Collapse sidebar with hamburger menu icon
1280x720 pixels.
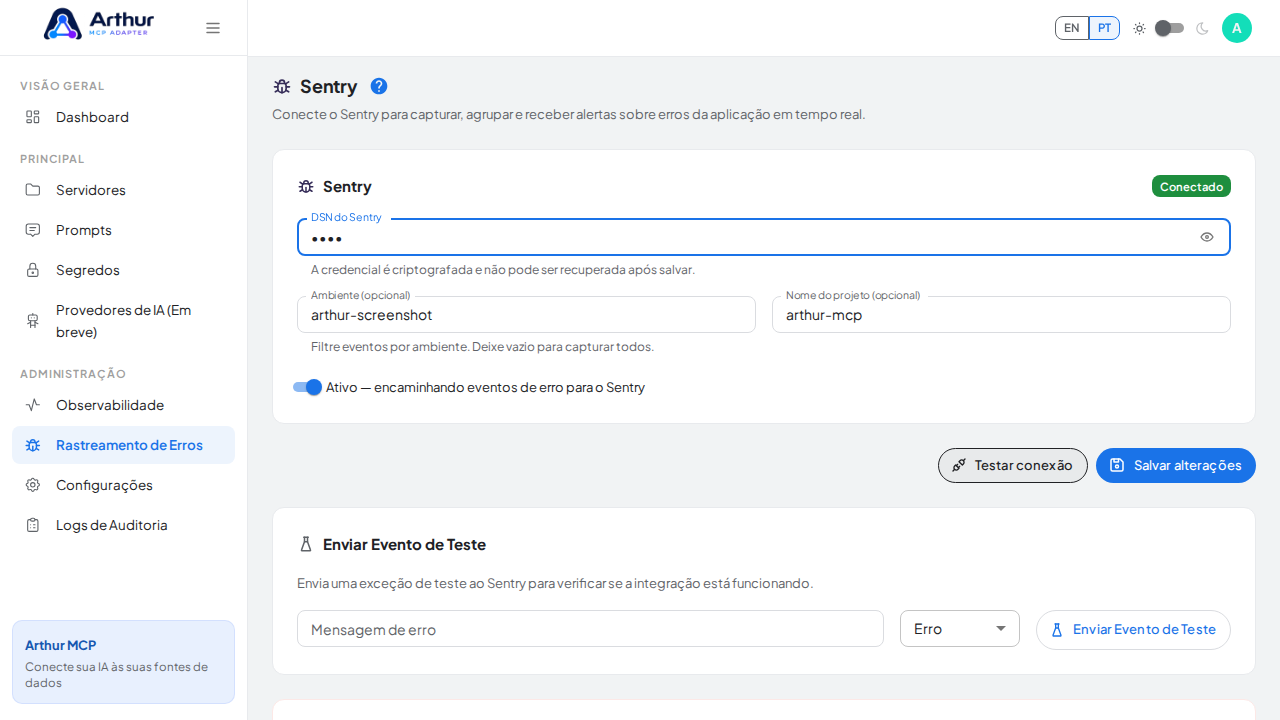(213, 28)
